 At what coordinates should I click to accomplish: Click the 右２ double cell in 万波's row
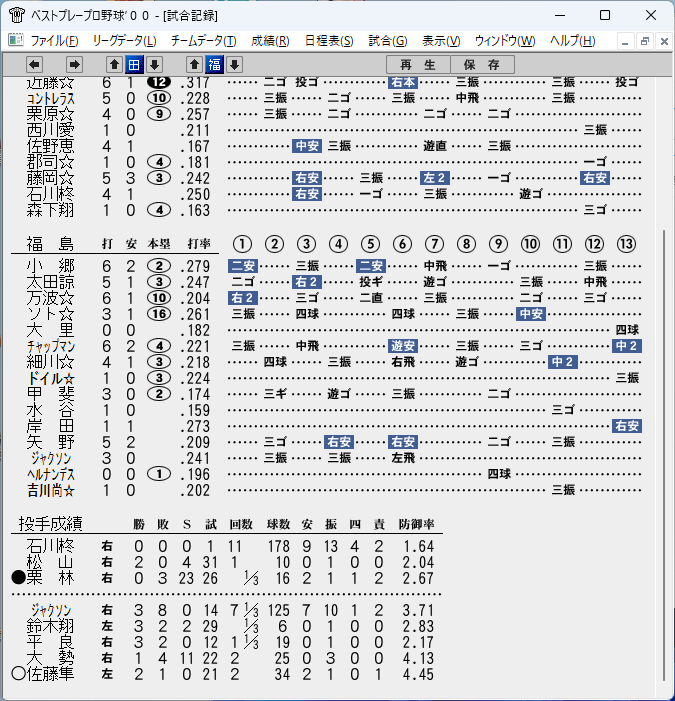click(242, 298)
